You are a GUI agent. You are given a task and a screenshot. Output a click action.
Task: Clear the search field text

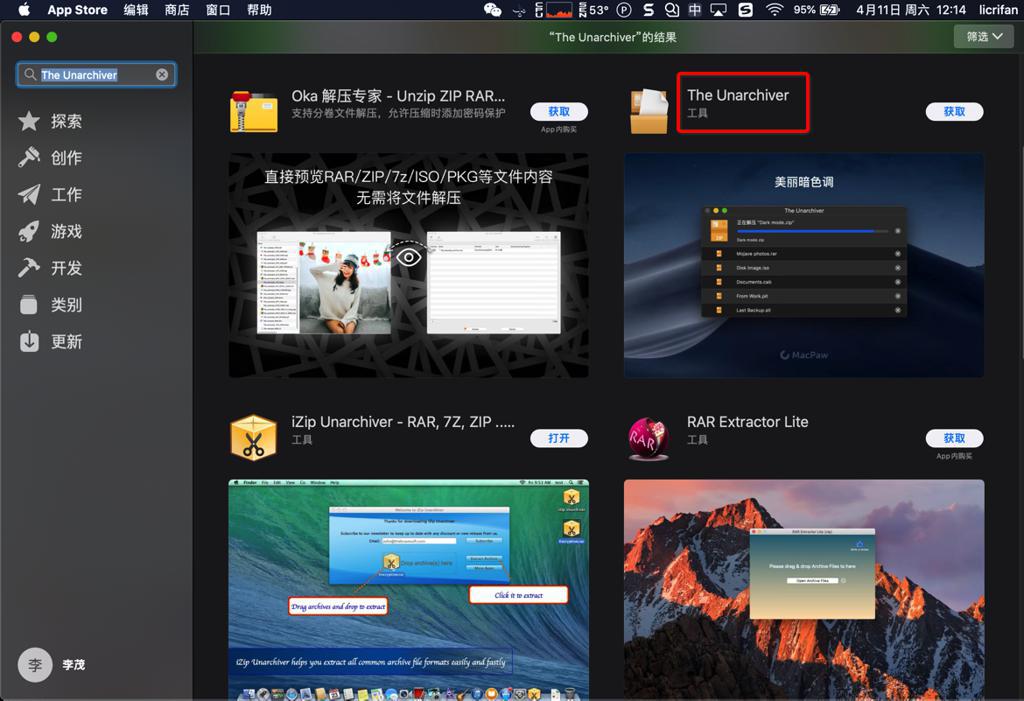tap(162, 74)
